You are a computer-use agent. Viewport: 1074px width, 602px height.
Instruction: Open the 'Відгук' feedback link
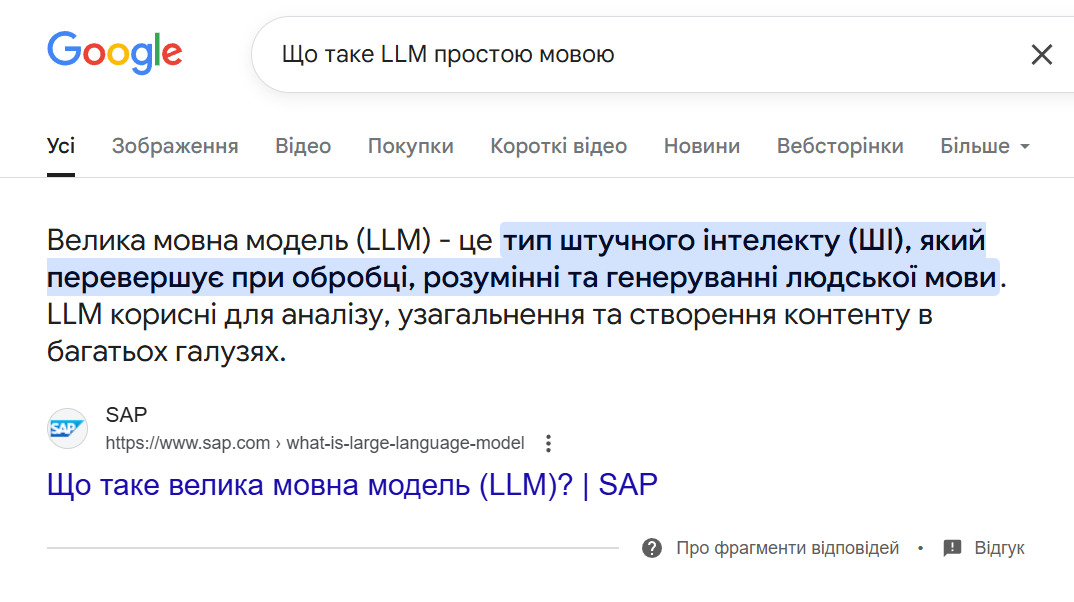999,548
